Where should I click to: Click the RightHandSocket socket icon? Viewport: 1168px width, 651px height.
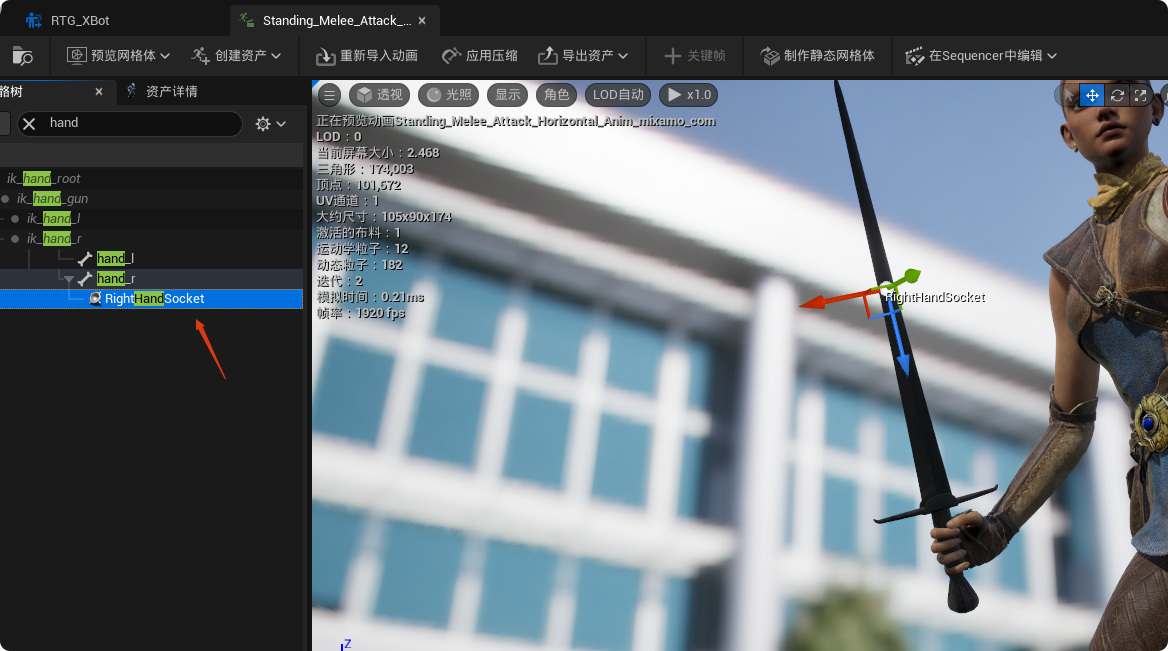pyautogui.click(x=95, y=299)
